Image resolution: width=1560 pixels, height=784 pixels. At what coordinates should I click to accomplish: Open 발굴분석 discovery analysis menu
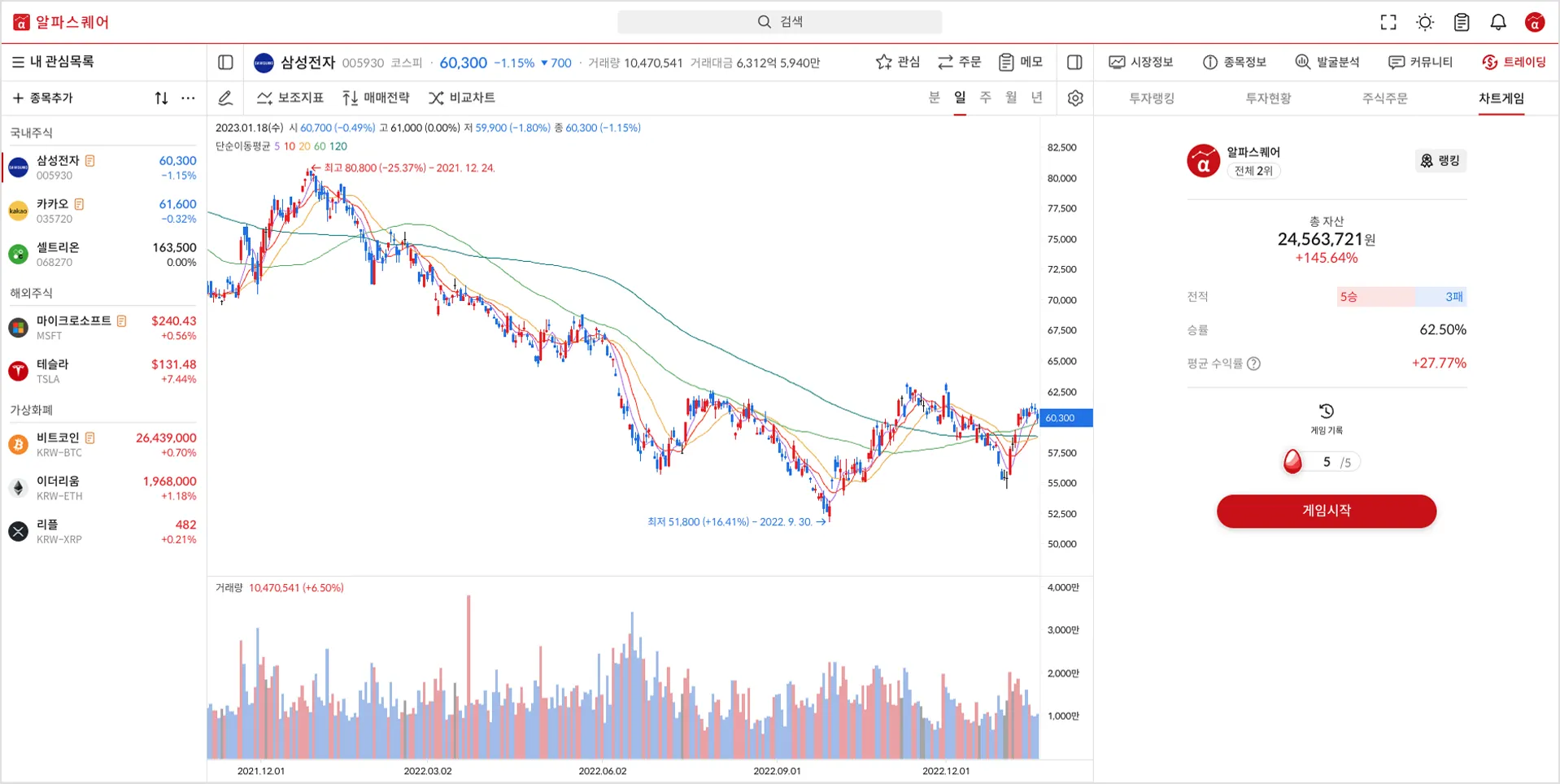1327,63
